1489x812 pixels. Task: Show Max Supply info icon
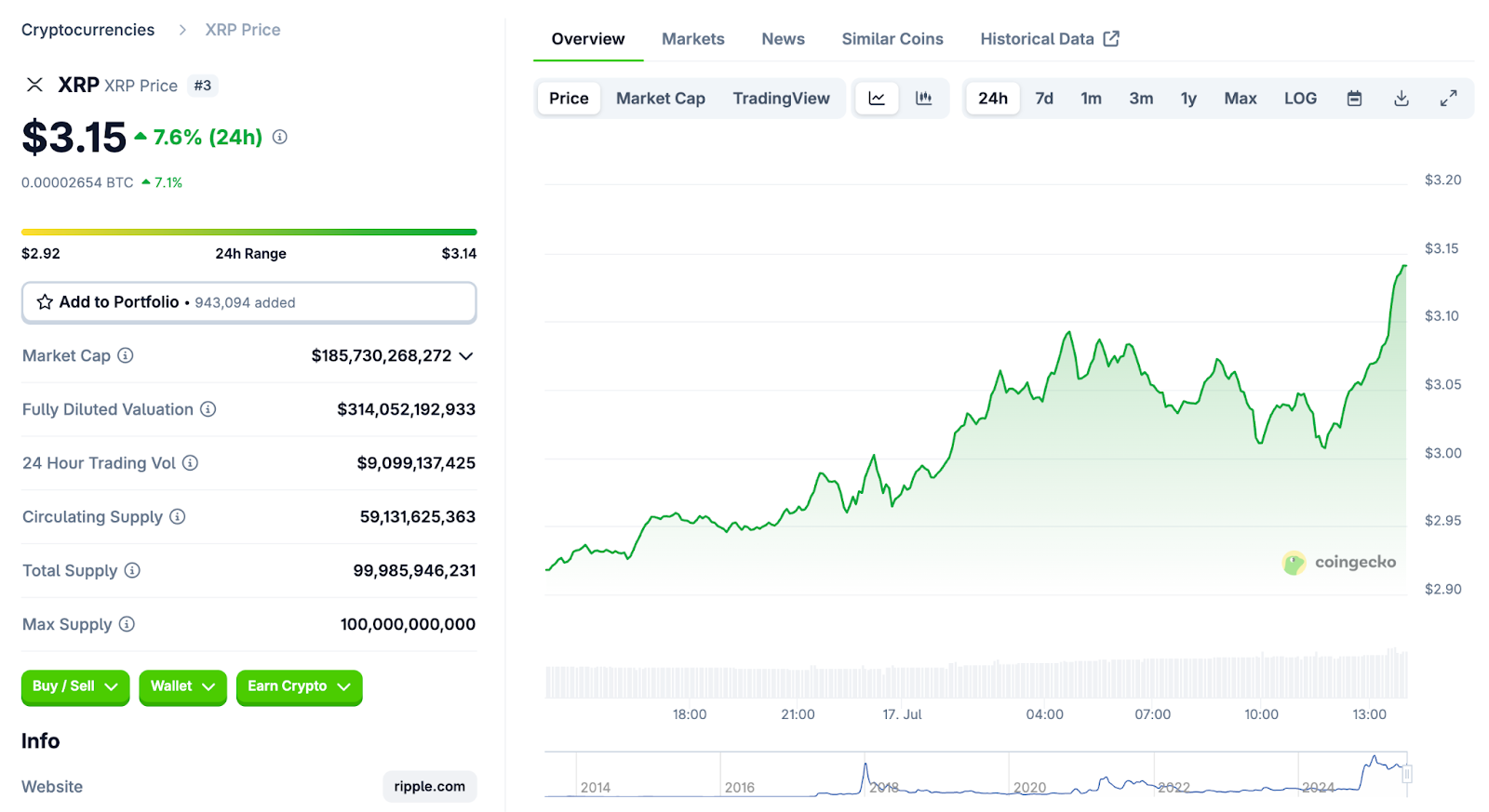[x=127, y=624]
